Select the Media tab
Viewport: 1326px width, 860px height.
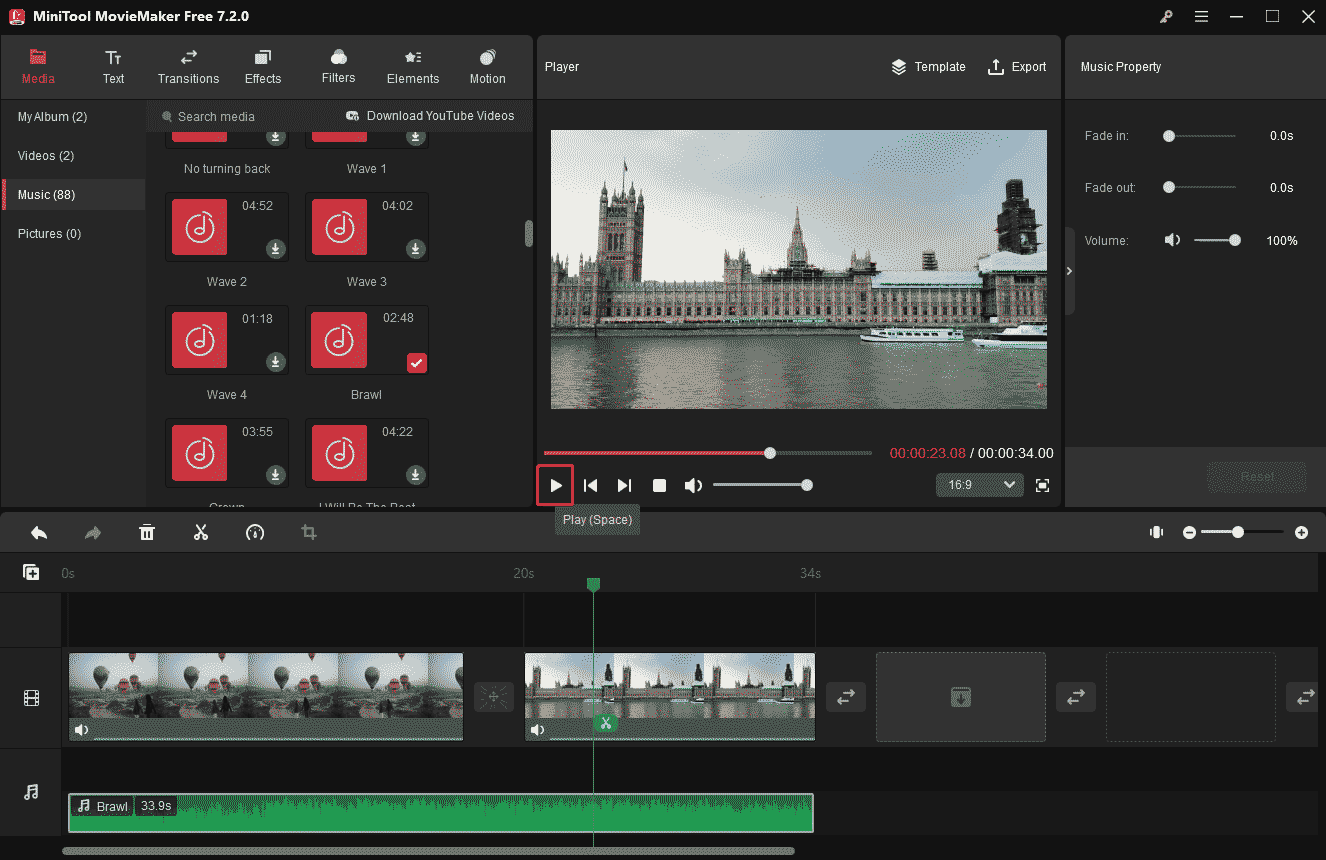(x=38, y=67)
